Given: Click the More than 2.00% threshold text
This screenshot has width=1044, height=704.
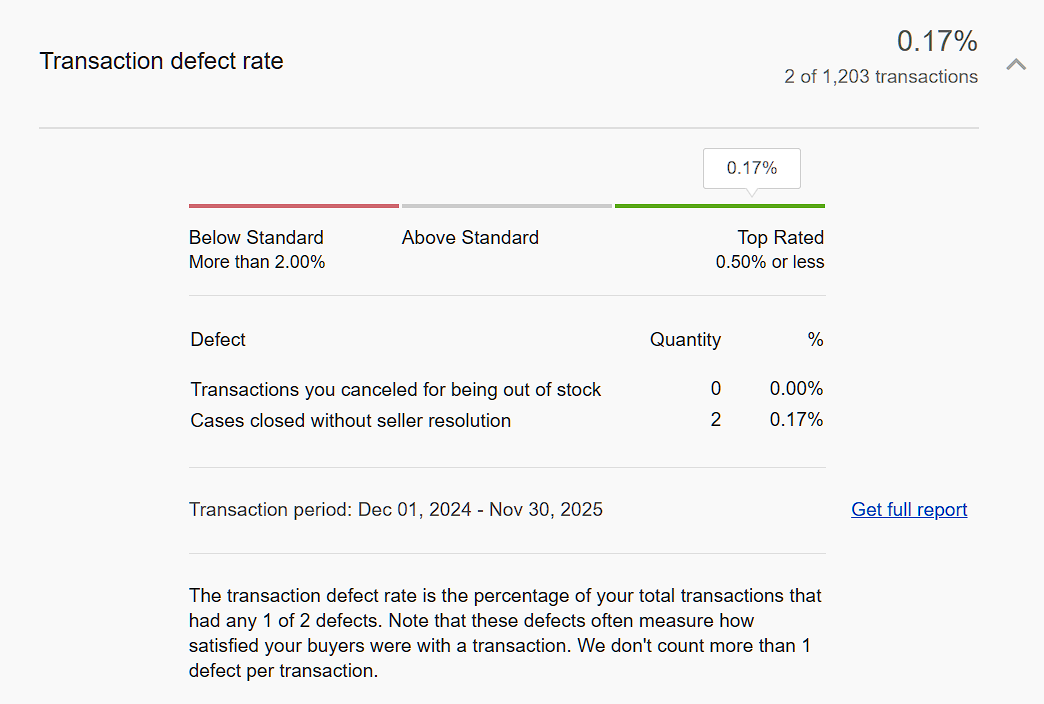Looking at the screenshot, I should pyautogui.click(x=257, y=263).
